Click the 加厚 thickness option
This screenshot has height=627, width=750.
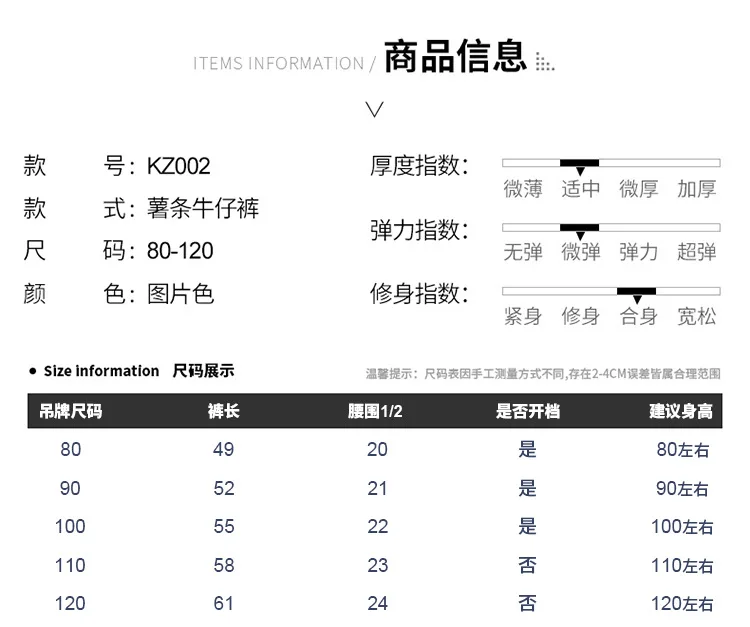(x=696, y=189)
